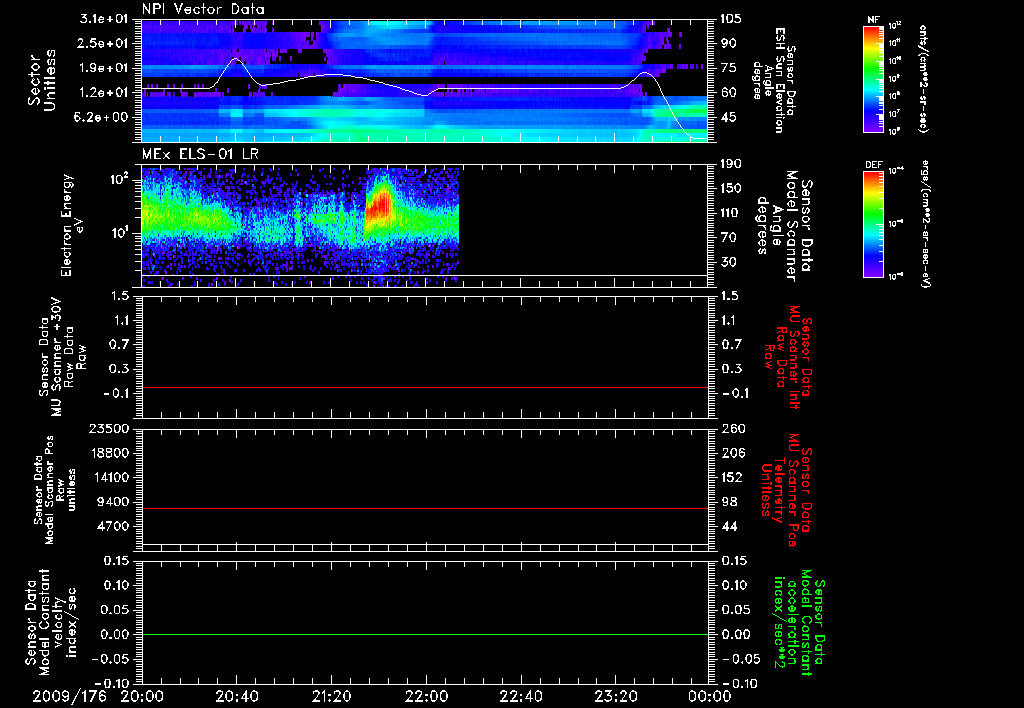Click the 90 degree tick label
This screenshot has width=1024, height=708.
728,43
